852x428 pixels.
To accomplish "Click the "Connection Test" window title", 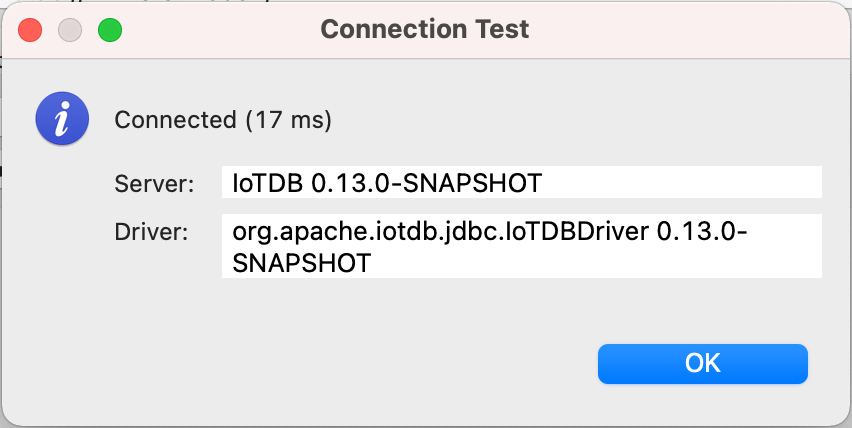I will [424, 30].
